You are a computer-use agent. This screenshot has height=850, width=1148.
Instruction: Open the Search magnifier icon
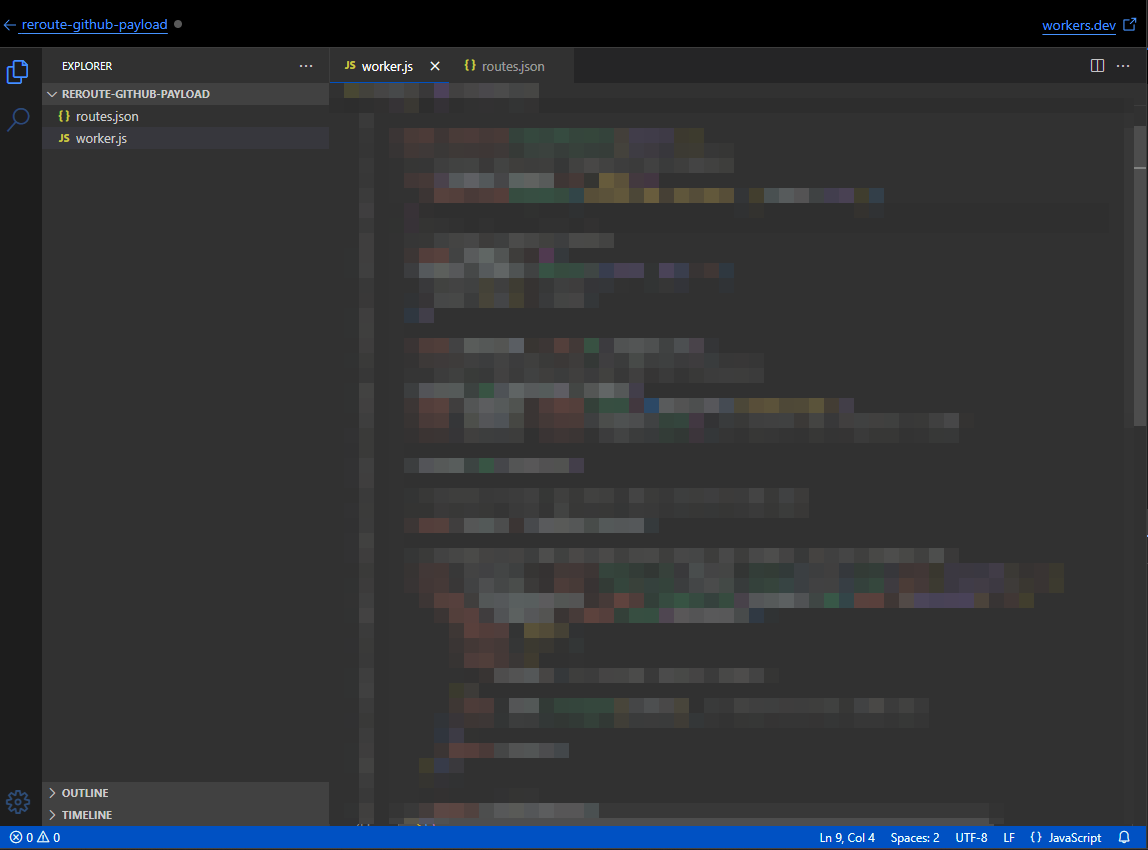(x=18, y=121)
